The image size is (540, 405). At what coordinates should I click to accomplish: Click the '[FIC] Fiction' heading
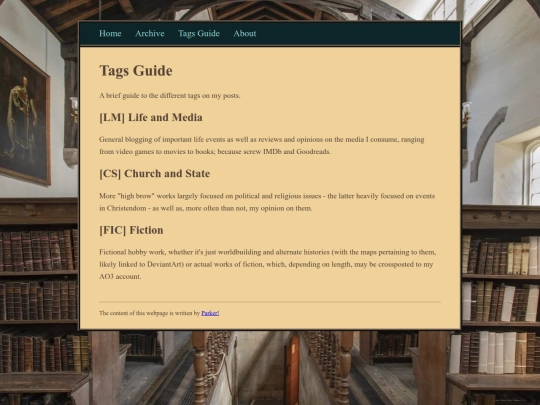click(x=131, y=230)
